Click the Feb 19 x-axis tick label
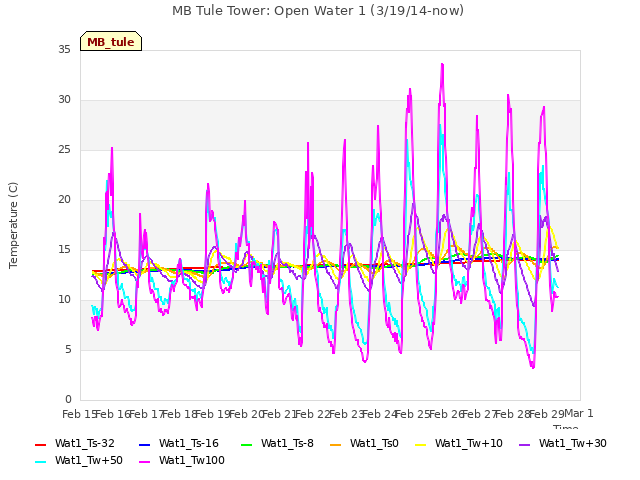640x480 pixels. [213, 414]
